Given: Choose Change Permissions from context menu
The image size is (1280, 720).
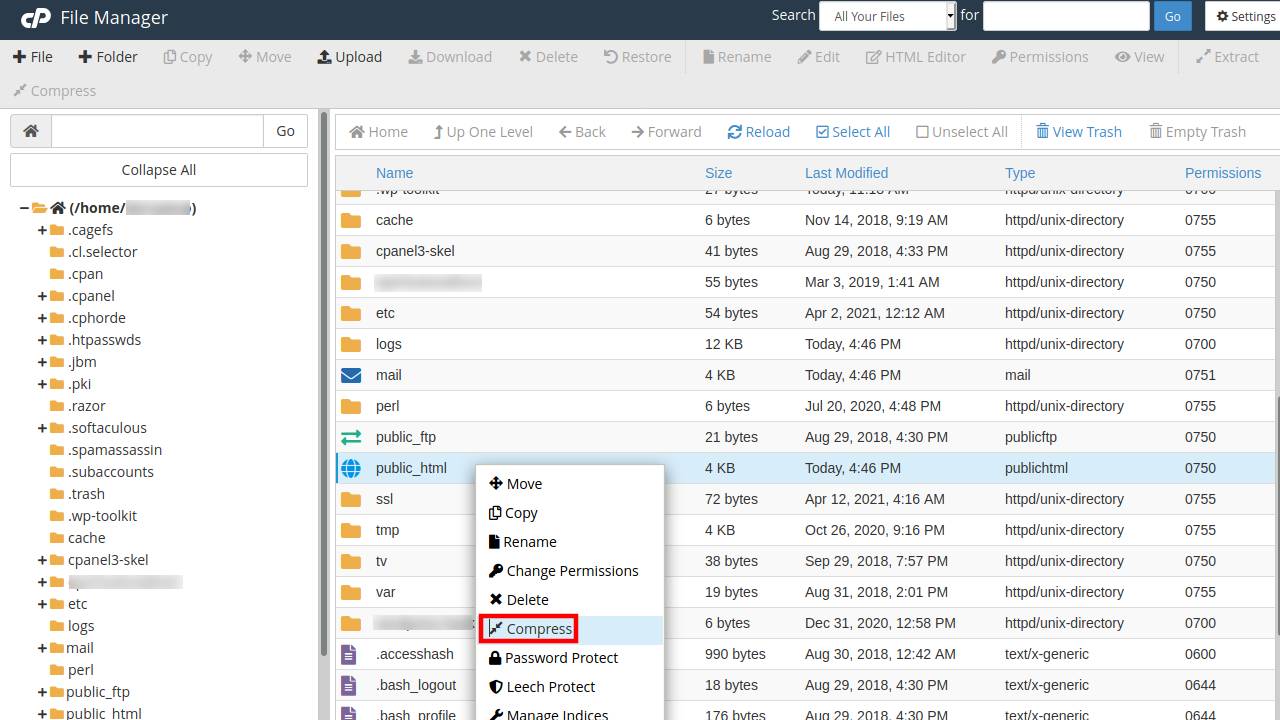Looking at the screenshot, I should tap(569, 571).
